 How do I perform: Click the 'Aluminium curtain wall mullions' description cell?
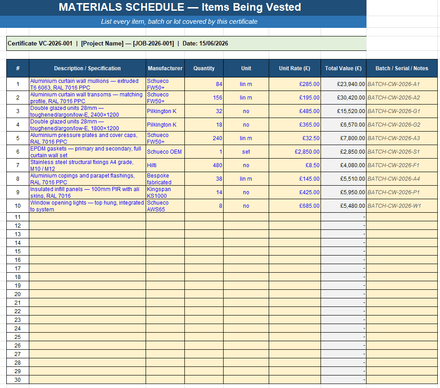tap(87, 84)
